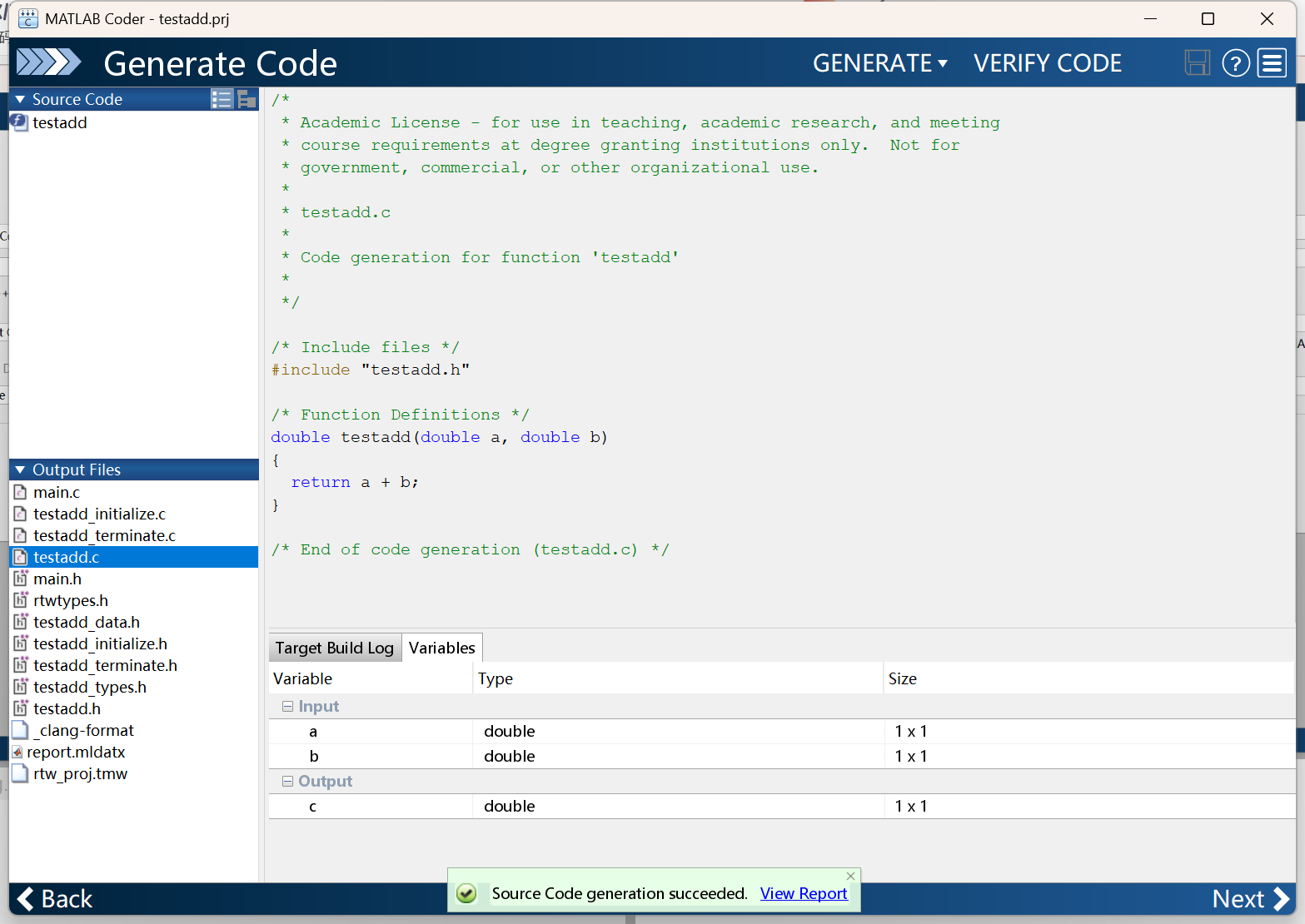Click the Output Files panel title
The height and width of the screenshot is (924, 1305).
point(77,470)
